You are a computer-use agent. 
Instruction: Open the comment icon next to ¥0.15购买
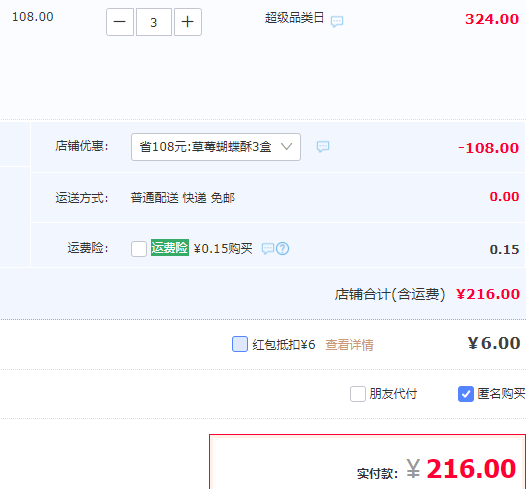click(268, 249)
